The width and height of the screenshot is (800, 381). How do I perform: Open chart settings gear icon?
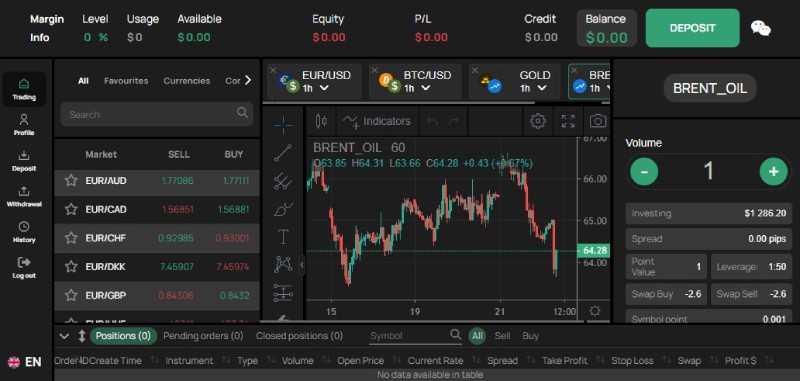[538, 121]
